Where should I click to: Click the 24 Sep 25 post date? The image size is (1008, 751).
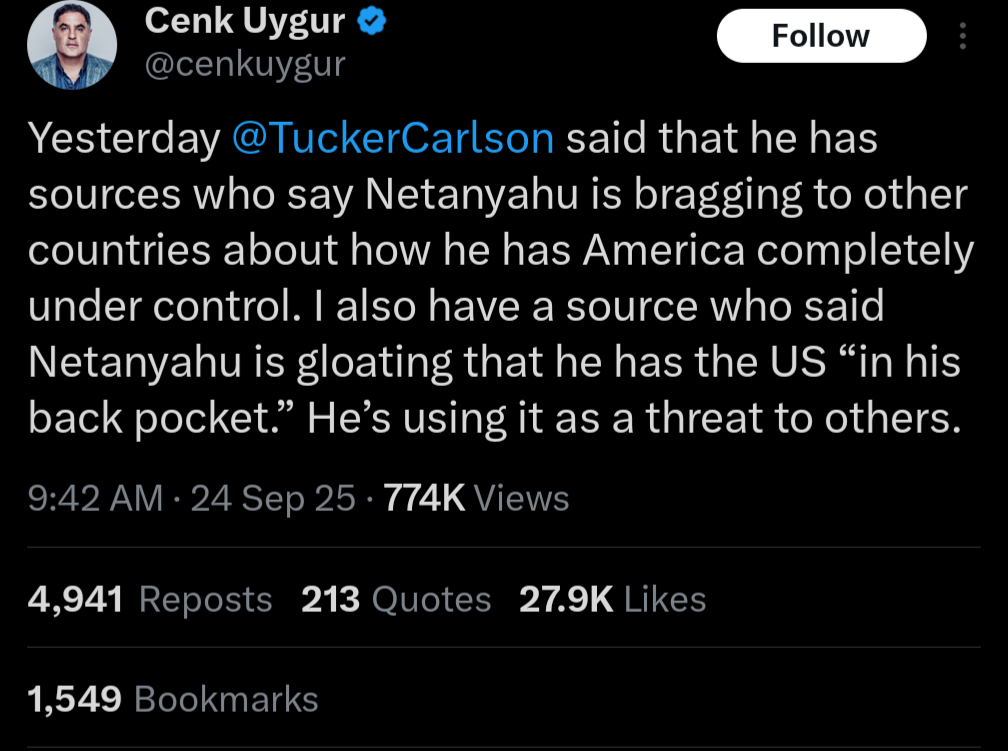[x=273, y=498]
